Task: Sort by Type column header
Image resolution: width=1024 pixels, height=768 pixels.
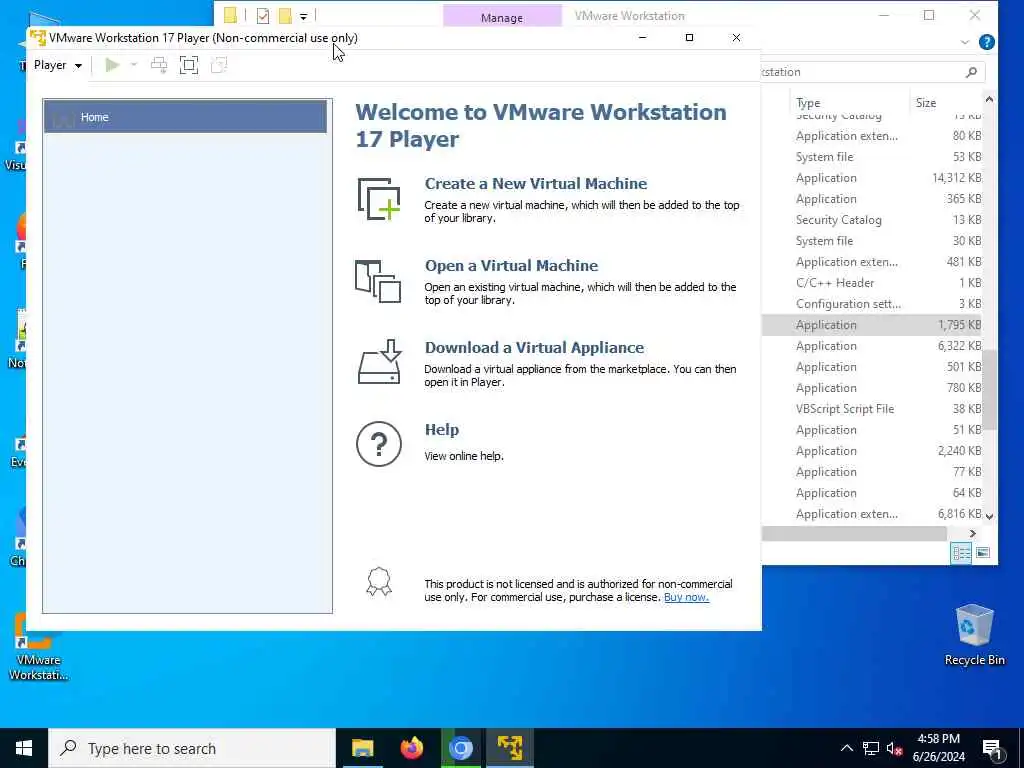Action: click(x=808, y=103)
